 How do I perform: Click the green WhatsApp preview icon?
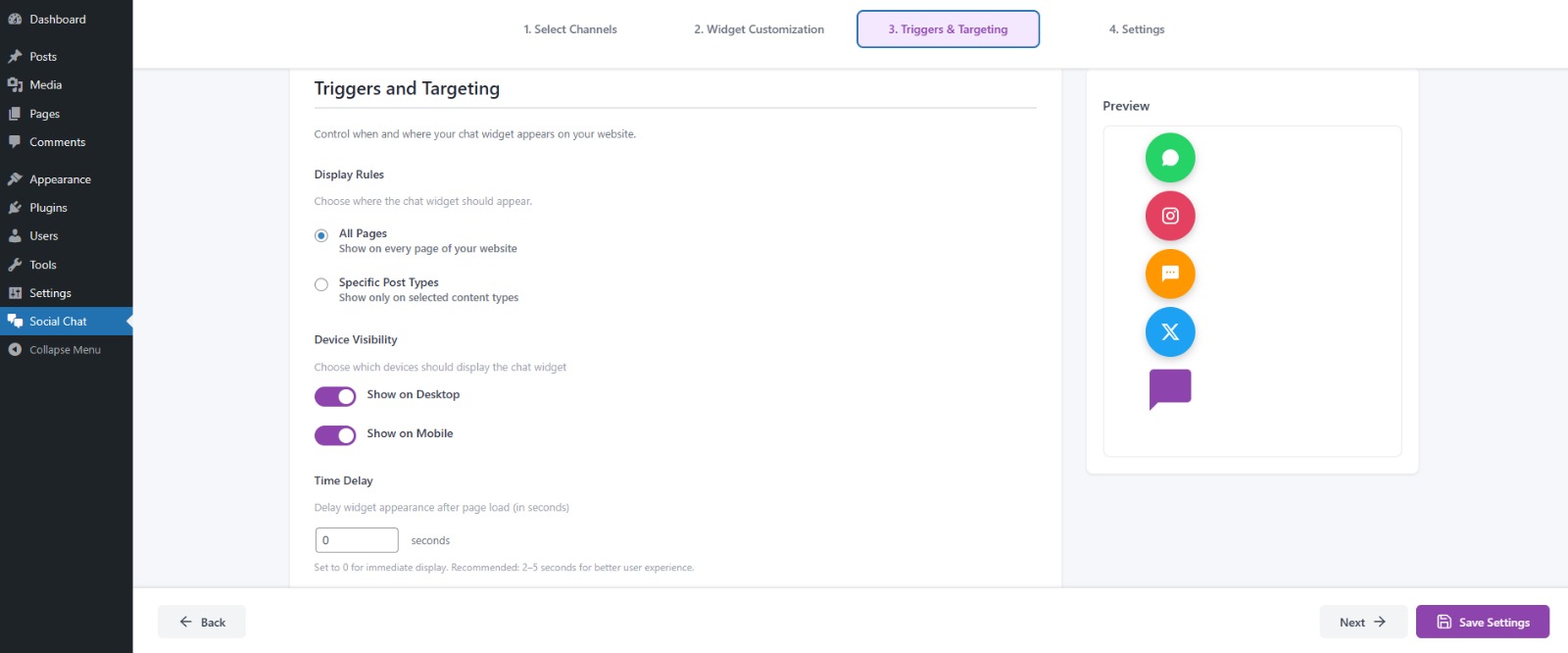(x=1170, y=158)
